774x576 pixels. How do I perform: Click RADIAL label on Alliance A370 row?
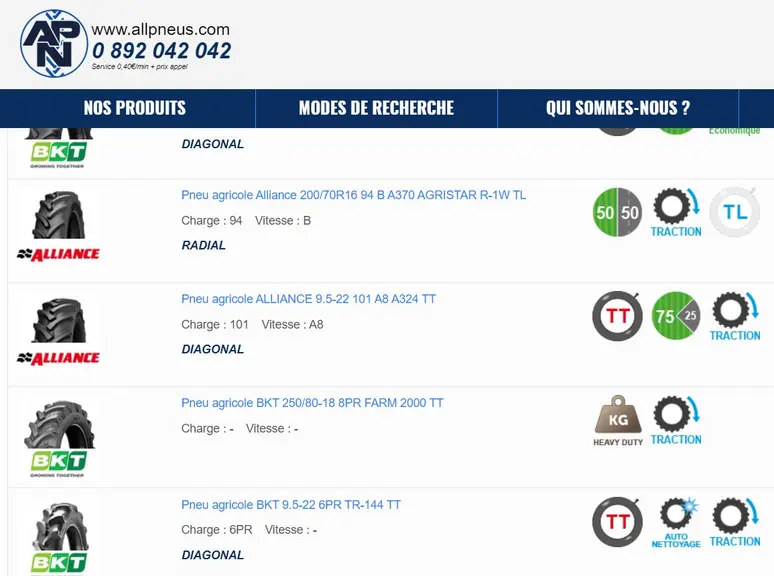[204, 245]
